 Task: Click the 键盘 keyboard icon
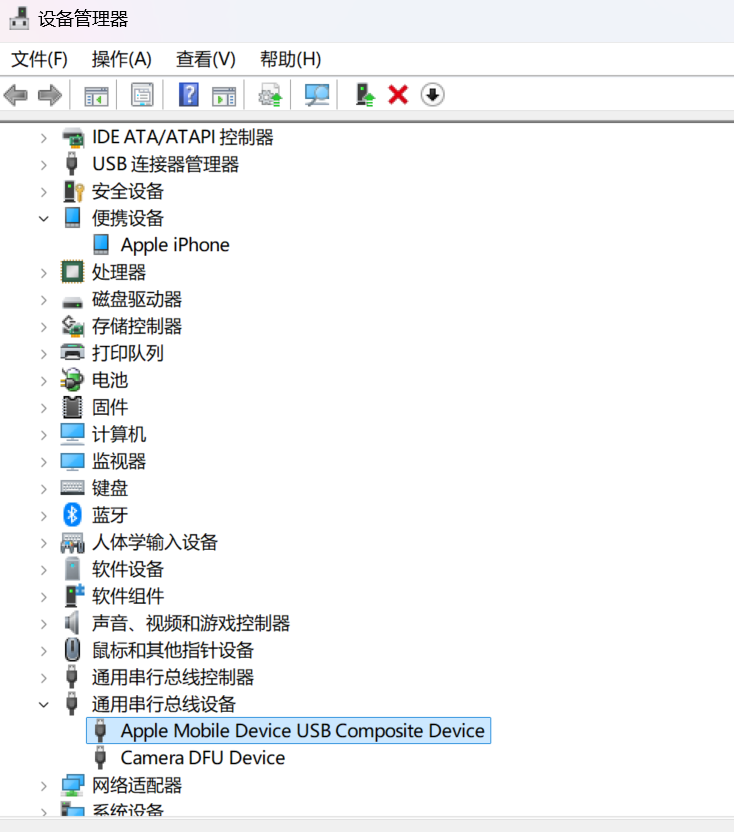(72, 487)
